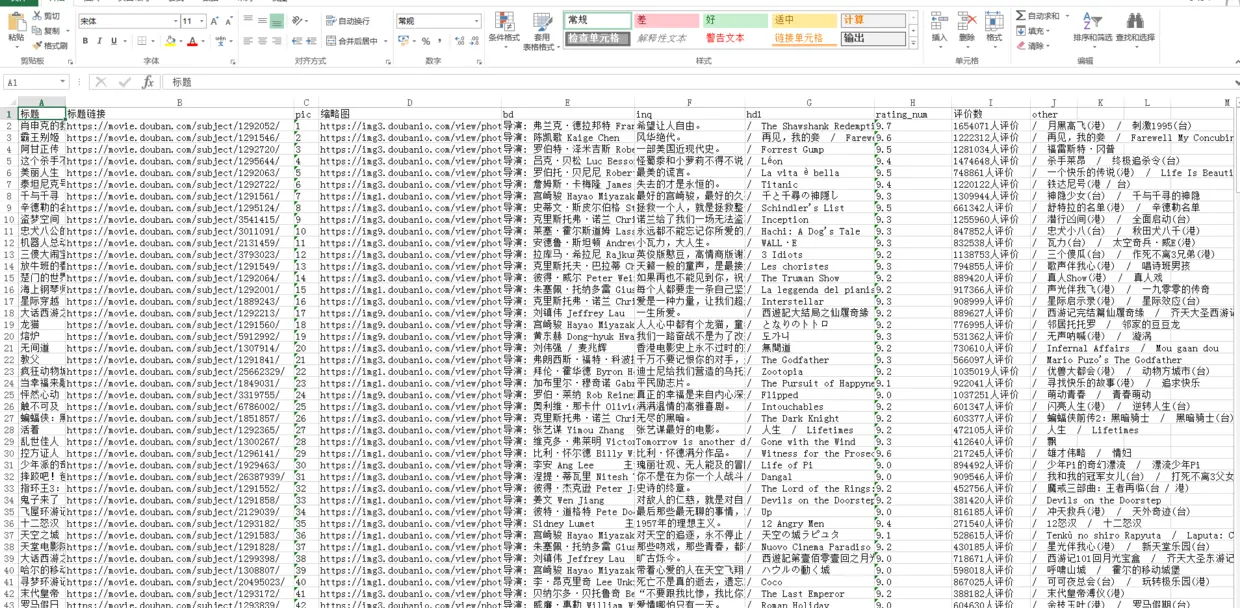Click the fill color bucket swatch
The image size is (1240, 608).
169,41
